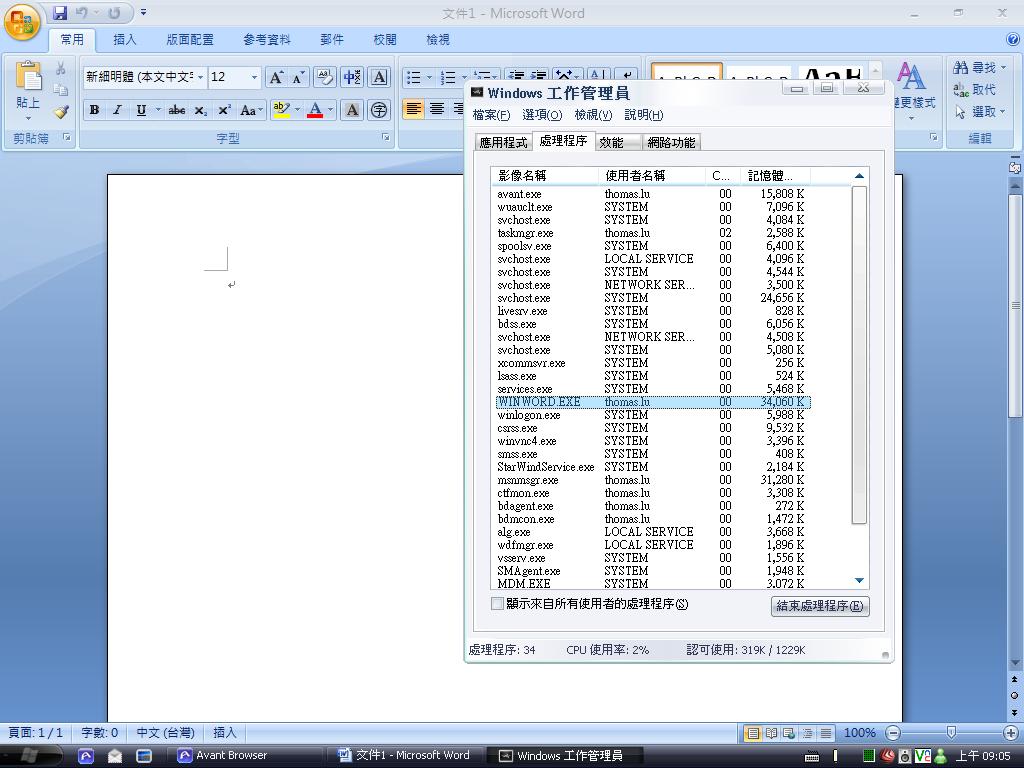Switch to the 效能 tab in Task Manager
Image resolution: width=1024 pixels, height=768 pixels.
click(611, 142)
